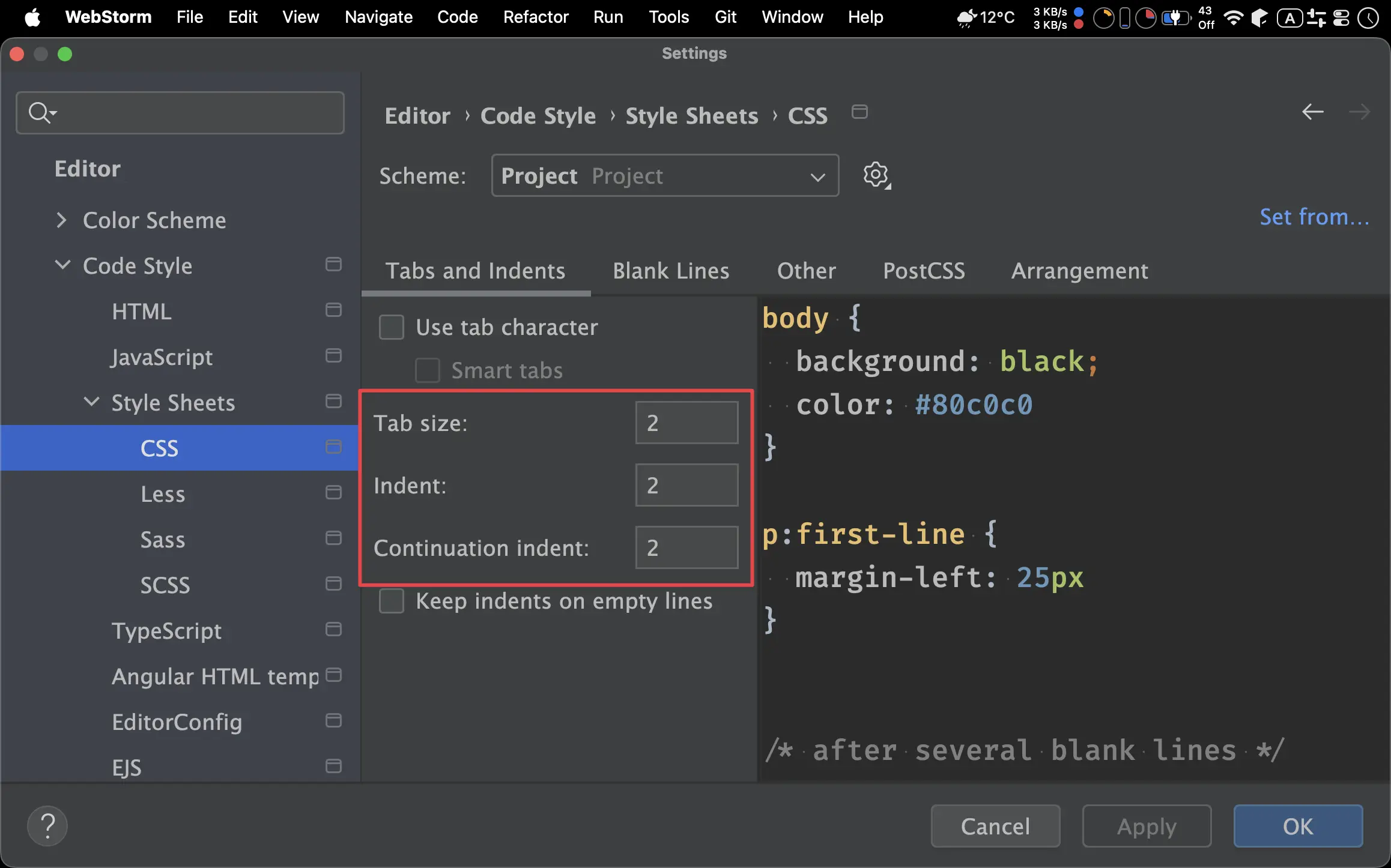This screenshot has width=1391, height=868.
Task: Check Keep indents on empty lines
Action: tap(392, 601)
